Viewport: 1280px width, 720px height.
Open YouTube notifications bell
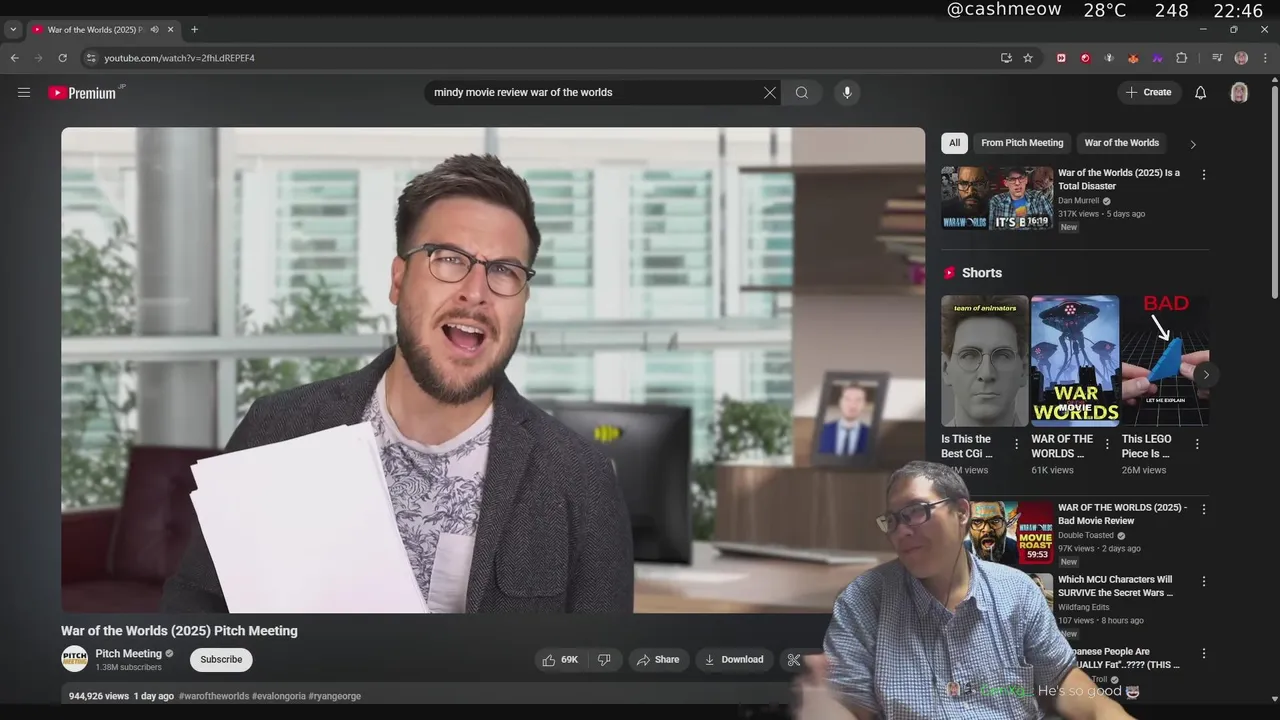1201,92
